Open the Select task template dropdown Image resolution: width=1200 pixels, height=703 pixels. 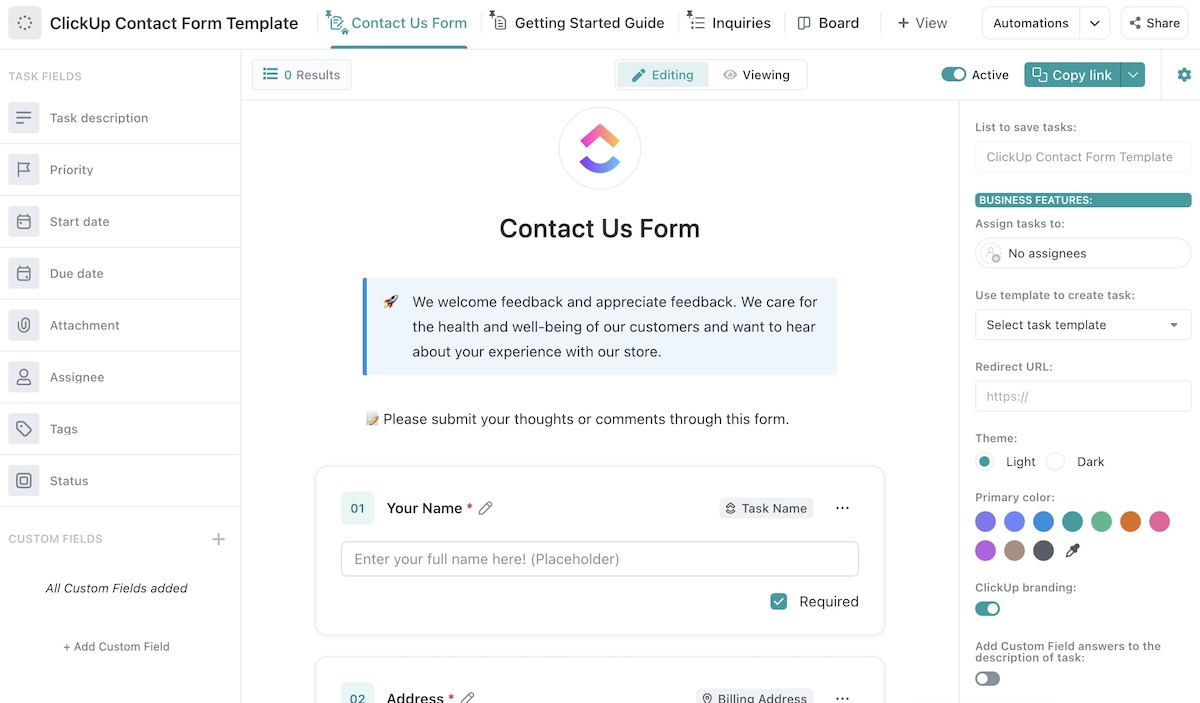click(x=1082, y=325)
